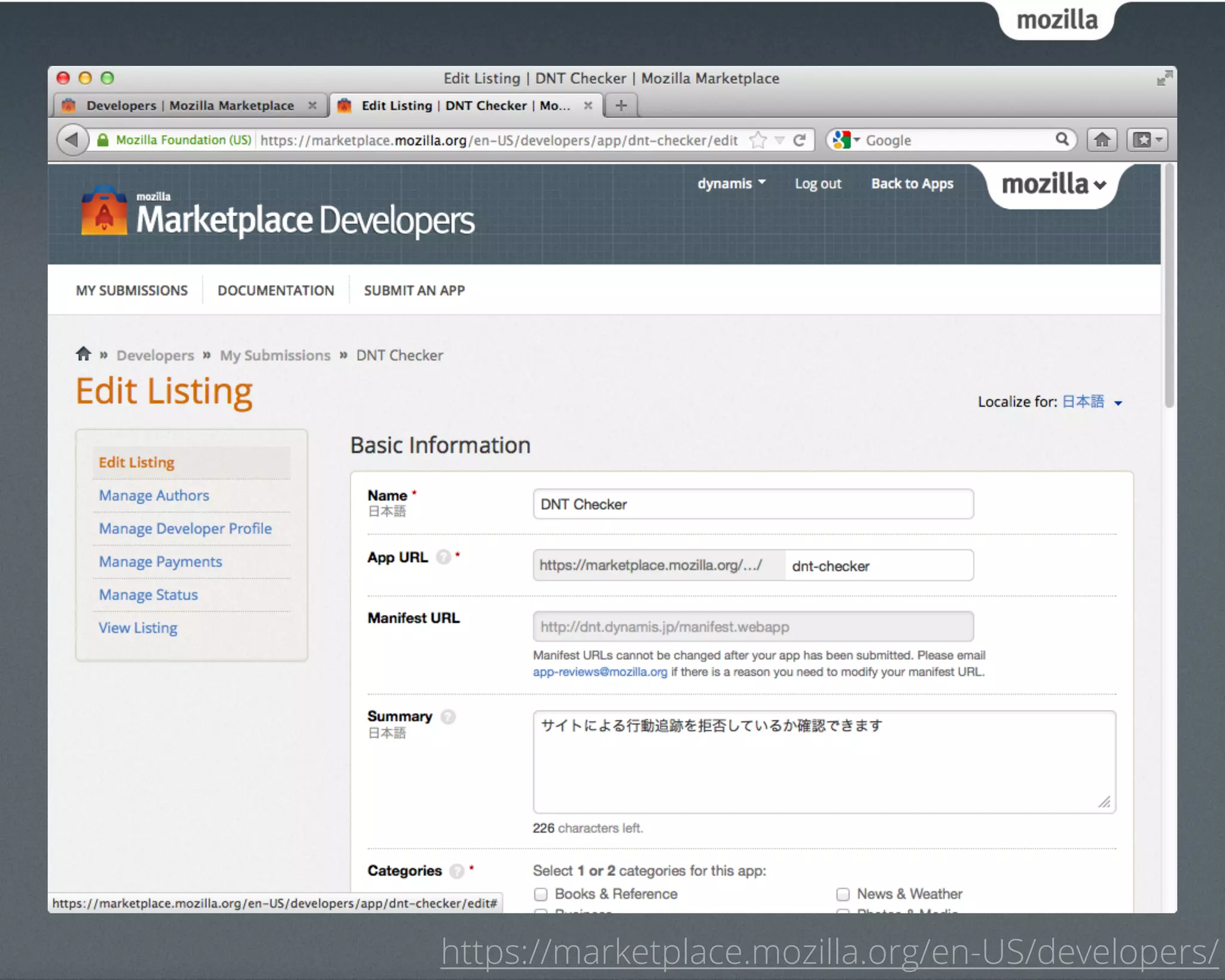Click the Developers breadcrumb link

[x=155, y=355]
